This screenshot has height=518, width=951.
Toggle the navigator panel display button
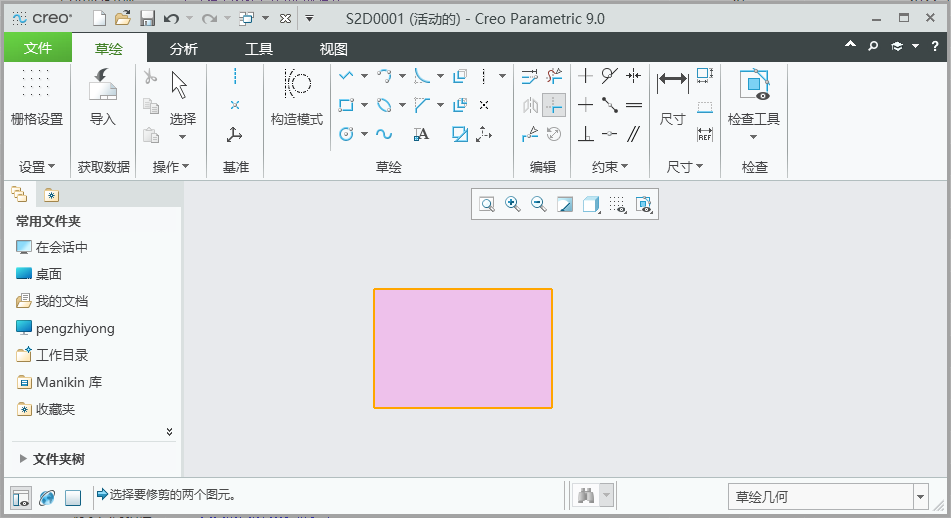tap(21, 497)
